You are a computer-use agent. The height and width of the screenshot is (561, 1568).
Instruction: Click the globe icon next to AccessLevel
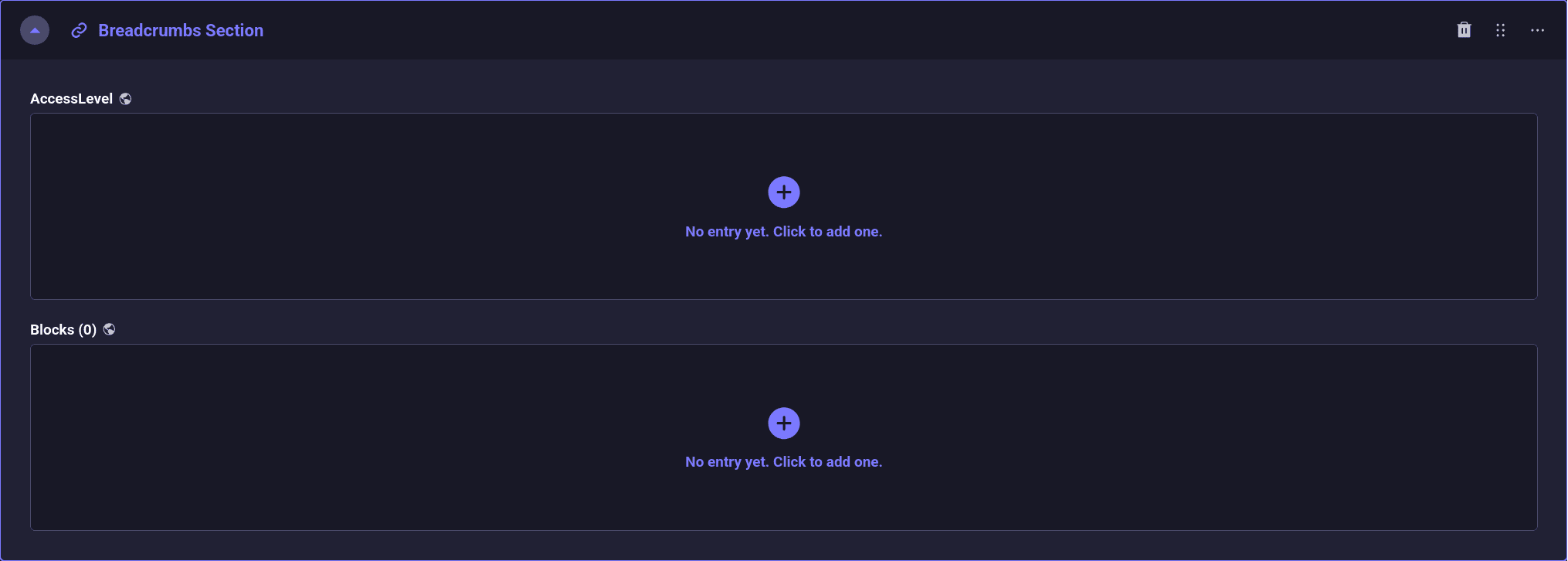(x=125, y=99)
